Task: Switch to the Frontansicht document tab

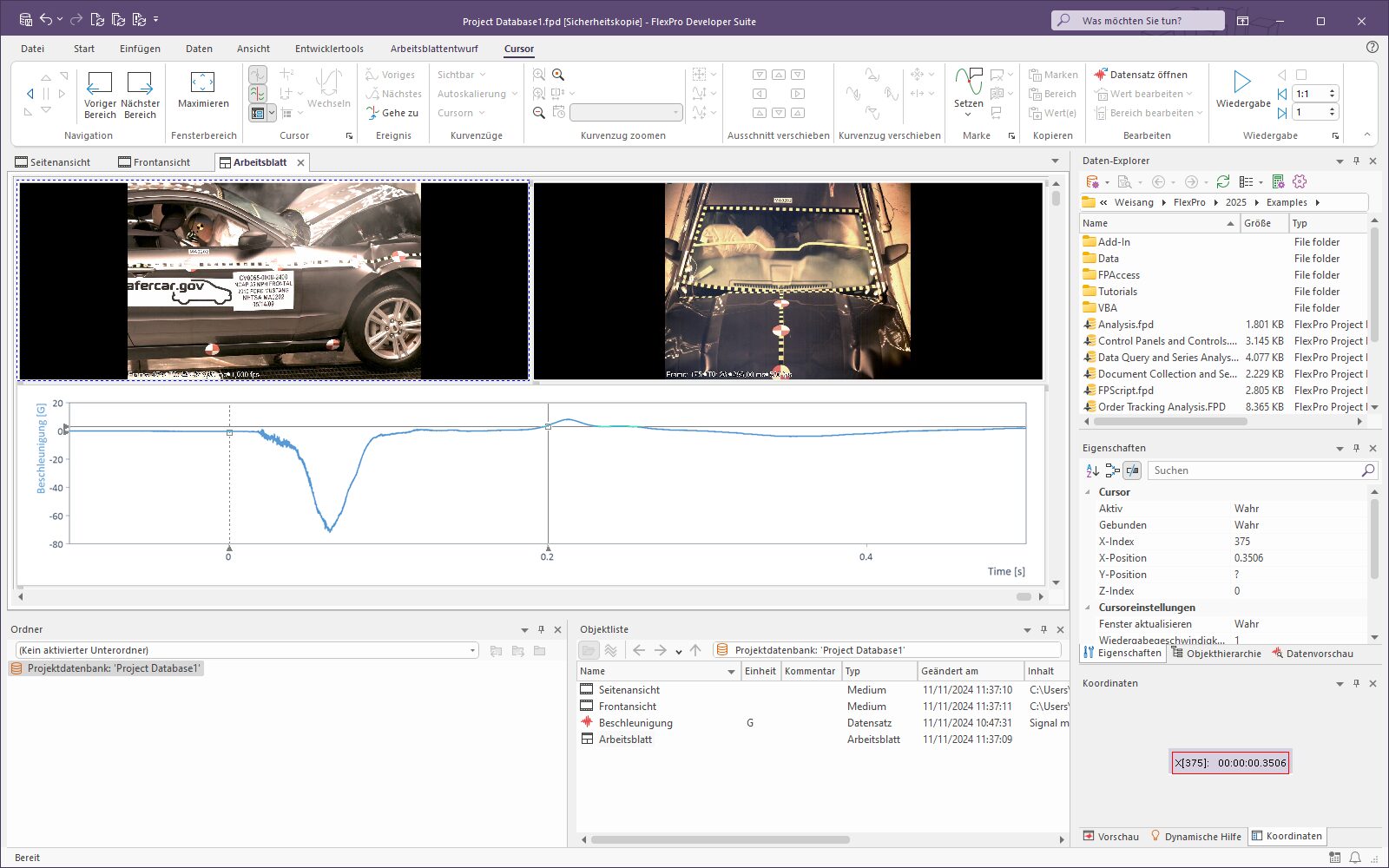Action: (155, 162)
